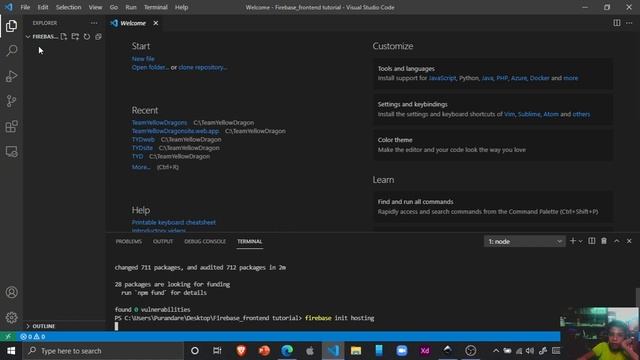
Task: Open editor more actions ellipsis
Action: pyautogui.click(x=629, y=23)
